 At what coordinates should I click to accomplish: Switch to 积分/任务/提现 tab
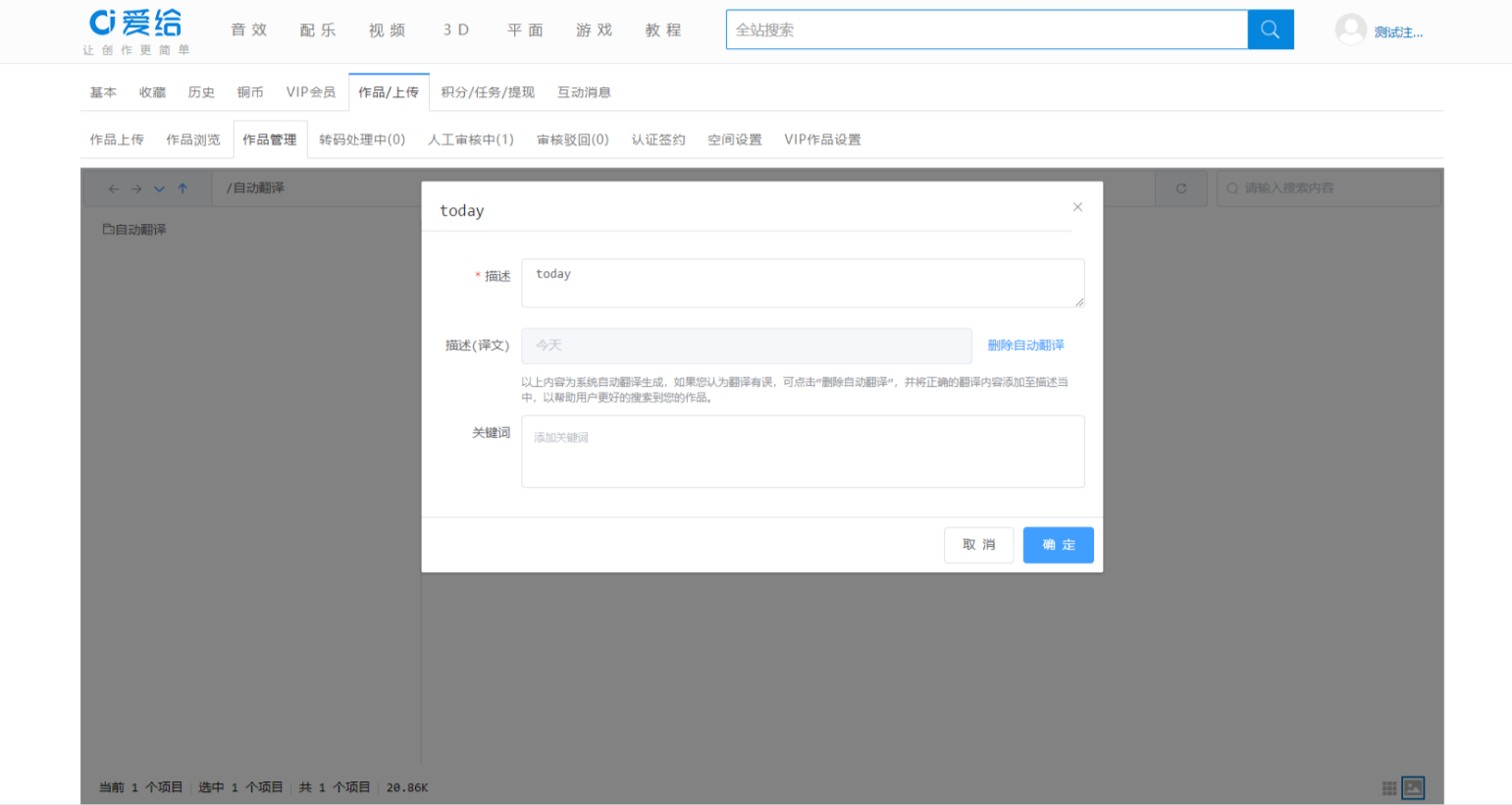click(x=488, y=92)
